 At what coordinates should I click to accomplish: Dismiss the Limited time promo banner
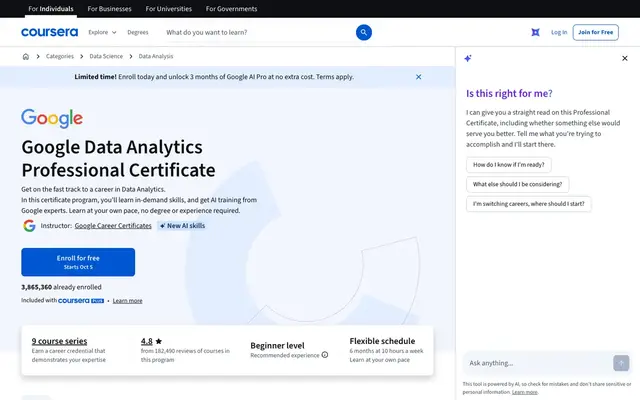coord(418,77)
